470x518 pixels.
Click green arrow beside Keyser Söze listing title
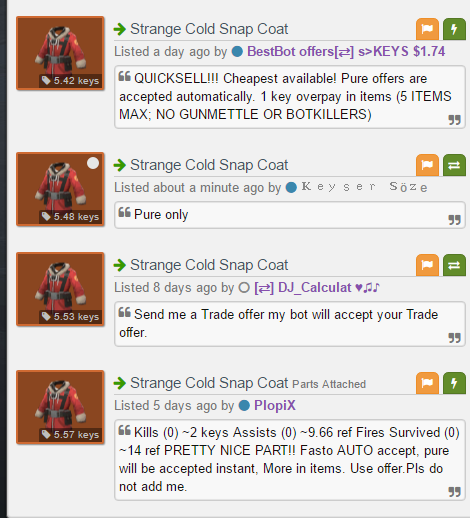(120, 165)
